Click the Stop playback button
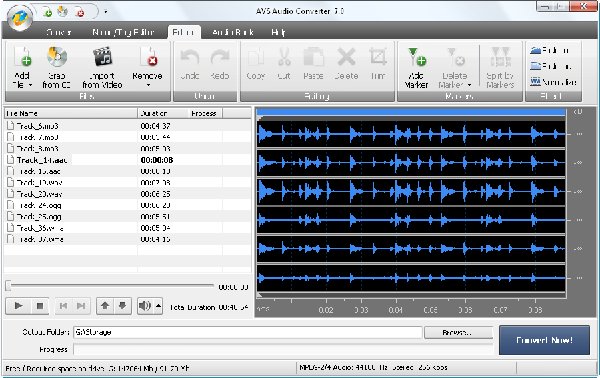Screen dimensions: 600x378 [x=39, y=306]
